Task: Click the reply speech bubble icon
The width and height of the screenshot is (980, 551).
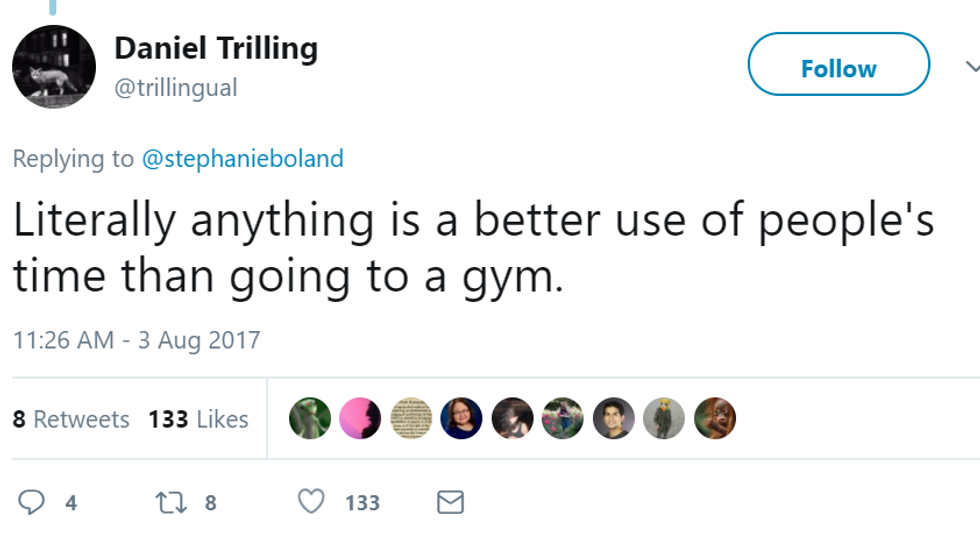Action: 32,502
